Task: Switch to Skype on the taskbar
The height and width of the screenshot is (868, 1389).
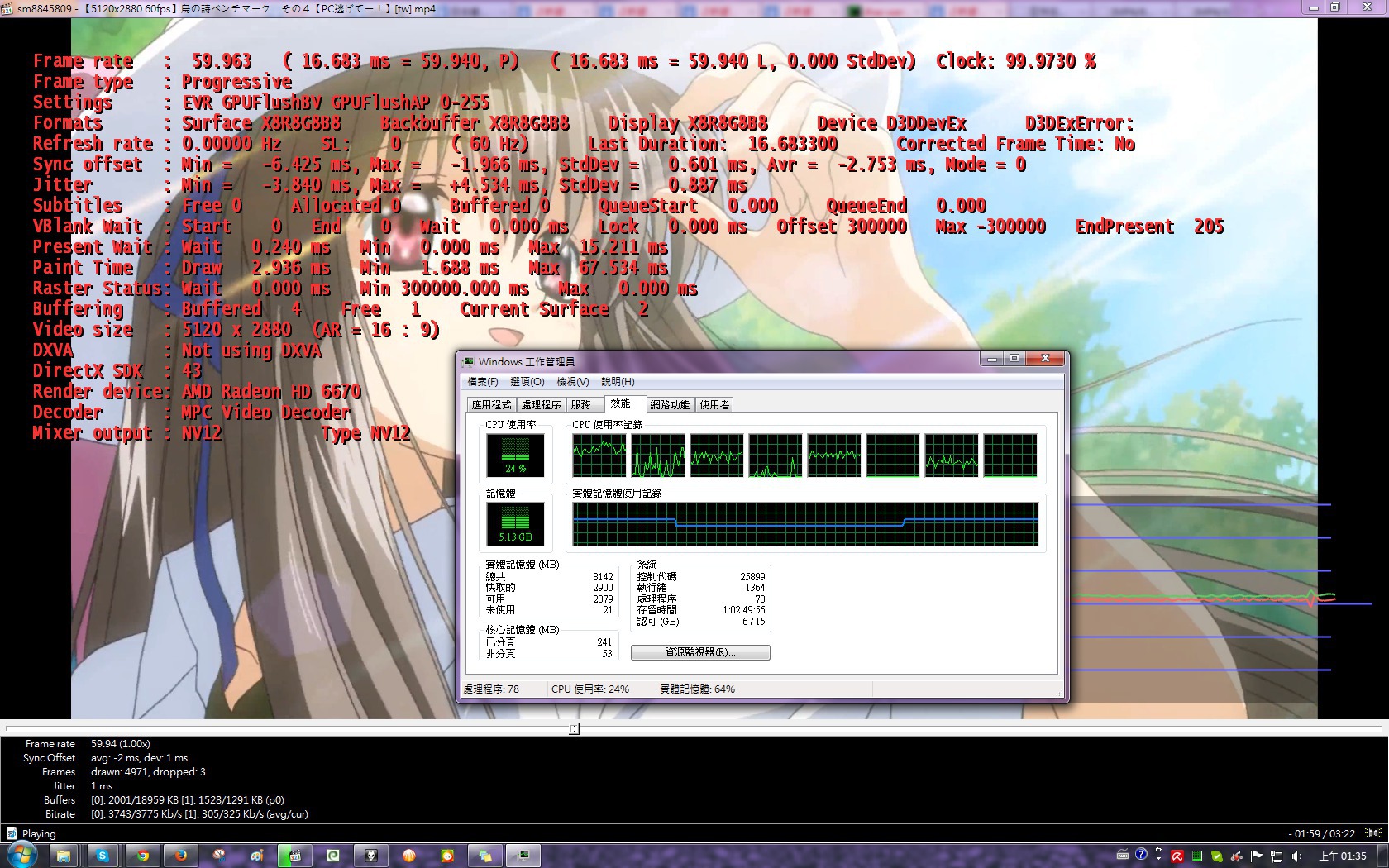Action: [x=103, y=856]
